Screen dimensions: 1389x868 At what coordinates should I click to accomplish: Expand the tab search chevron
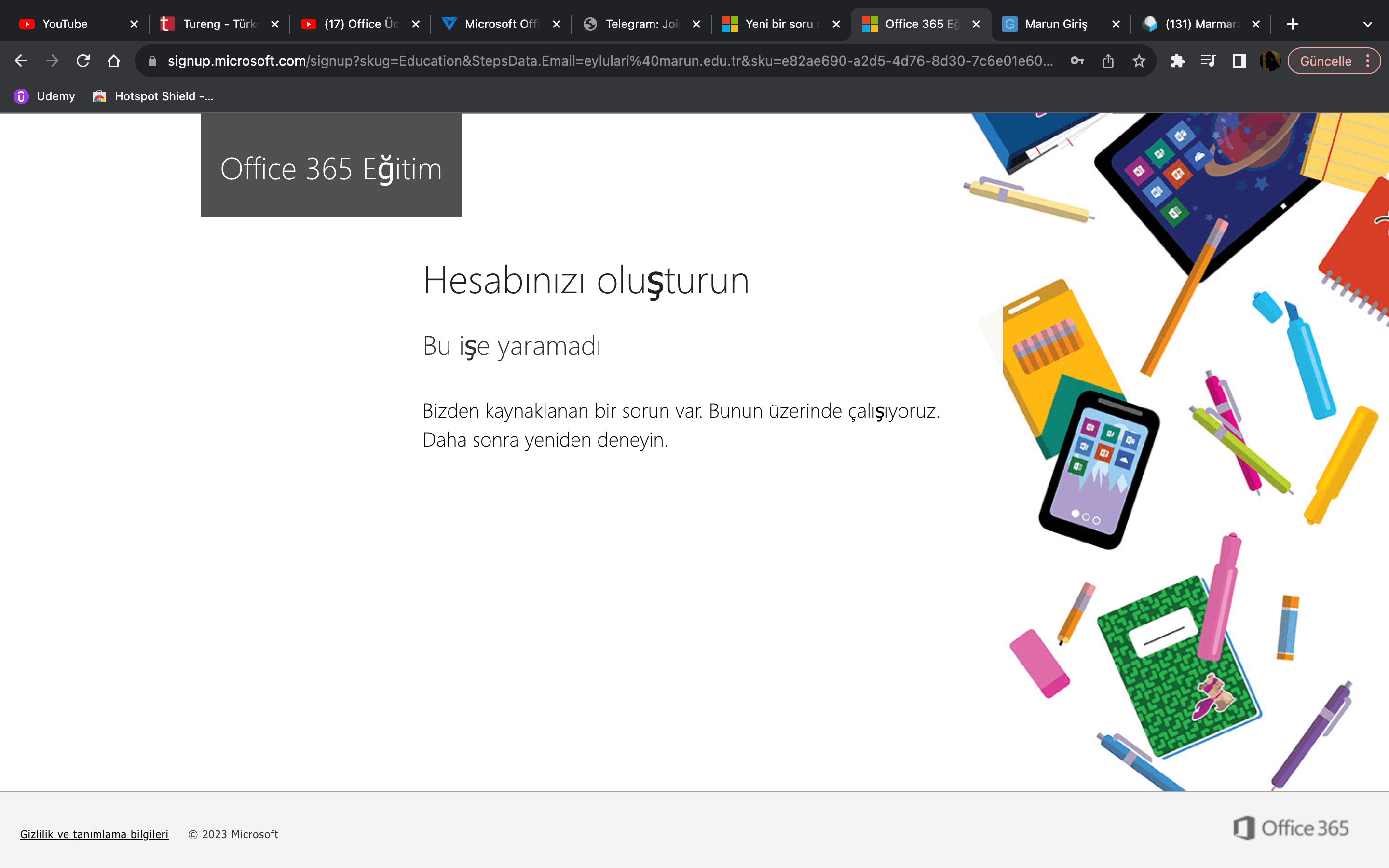[1367, 24]
